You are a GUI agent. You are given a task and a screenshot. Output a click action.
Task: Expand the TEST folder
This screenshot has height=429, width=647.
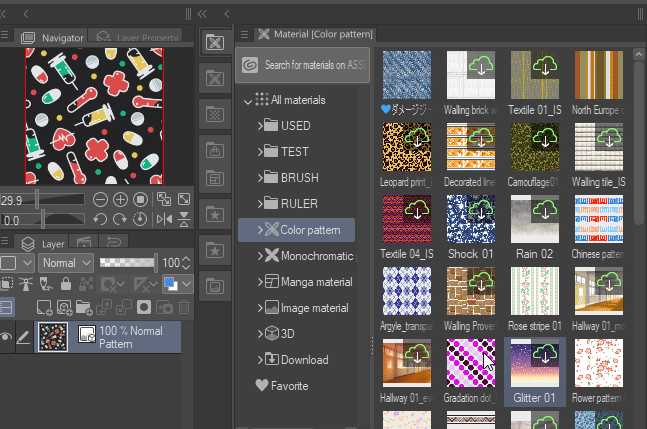coord(260,151)
